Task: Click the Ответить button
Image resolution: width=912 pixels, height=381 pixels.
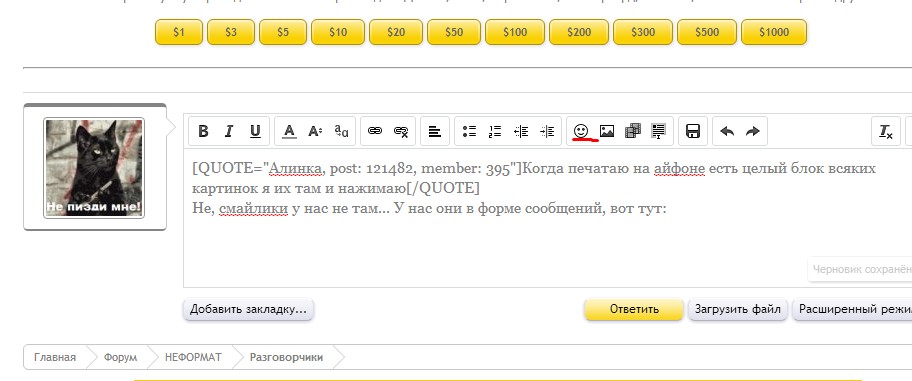Action: pos(634,309)
